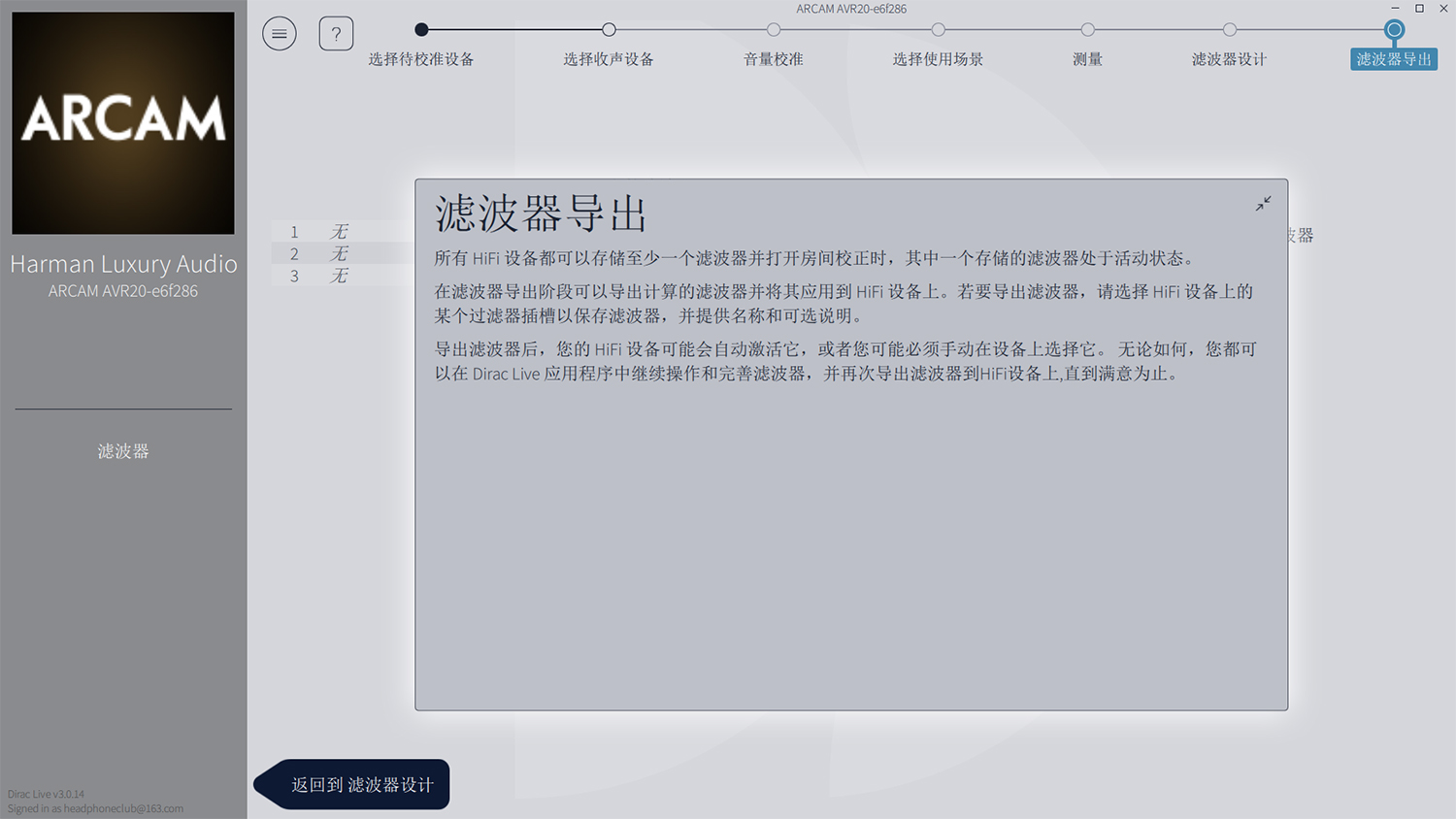Select the active 滤波器导出 step
Screen dimensions: 1456x819
tap(1394, 59)
